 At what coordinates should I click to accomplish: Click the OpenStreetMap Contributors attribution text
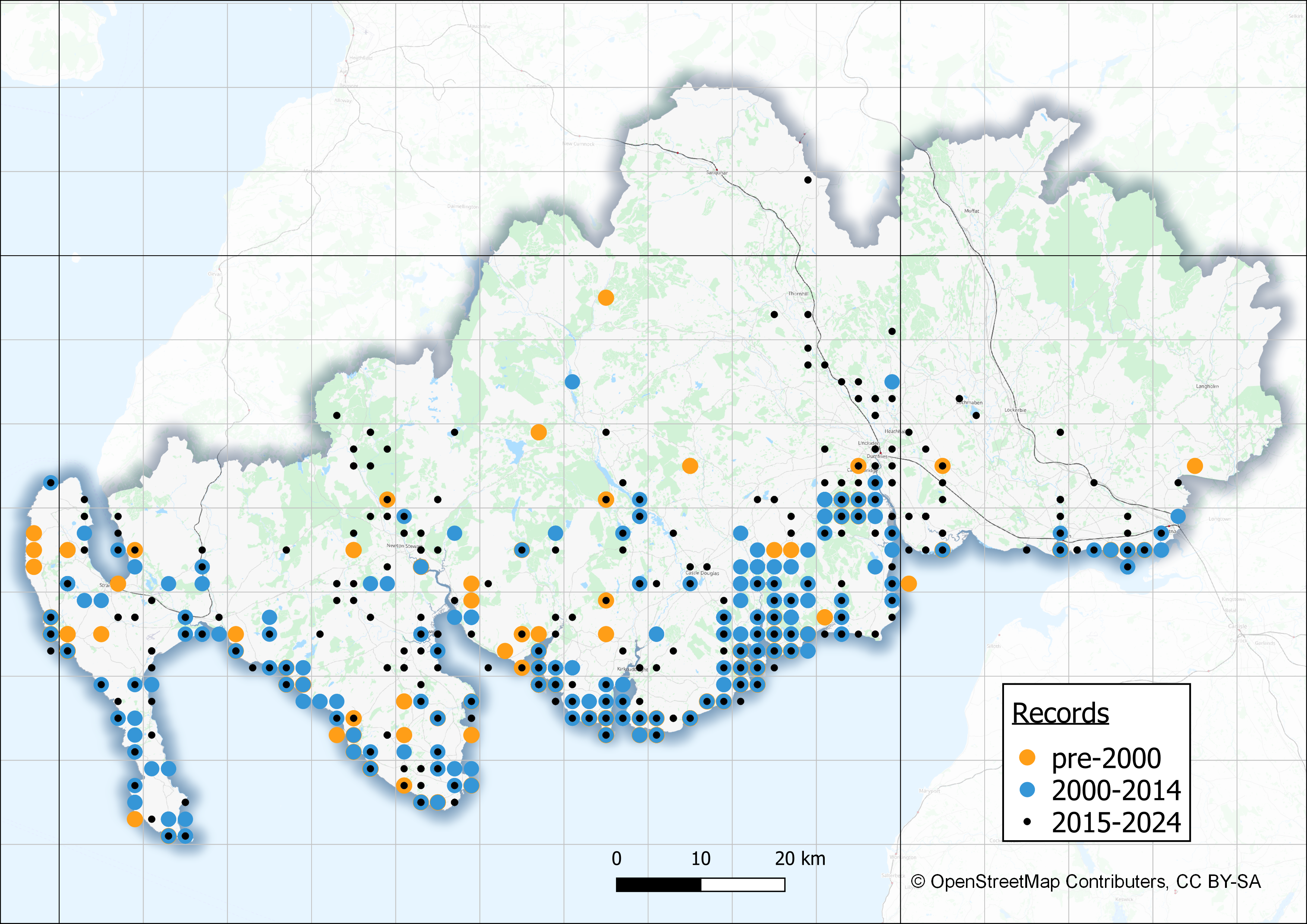click(x=1086, y=881)
